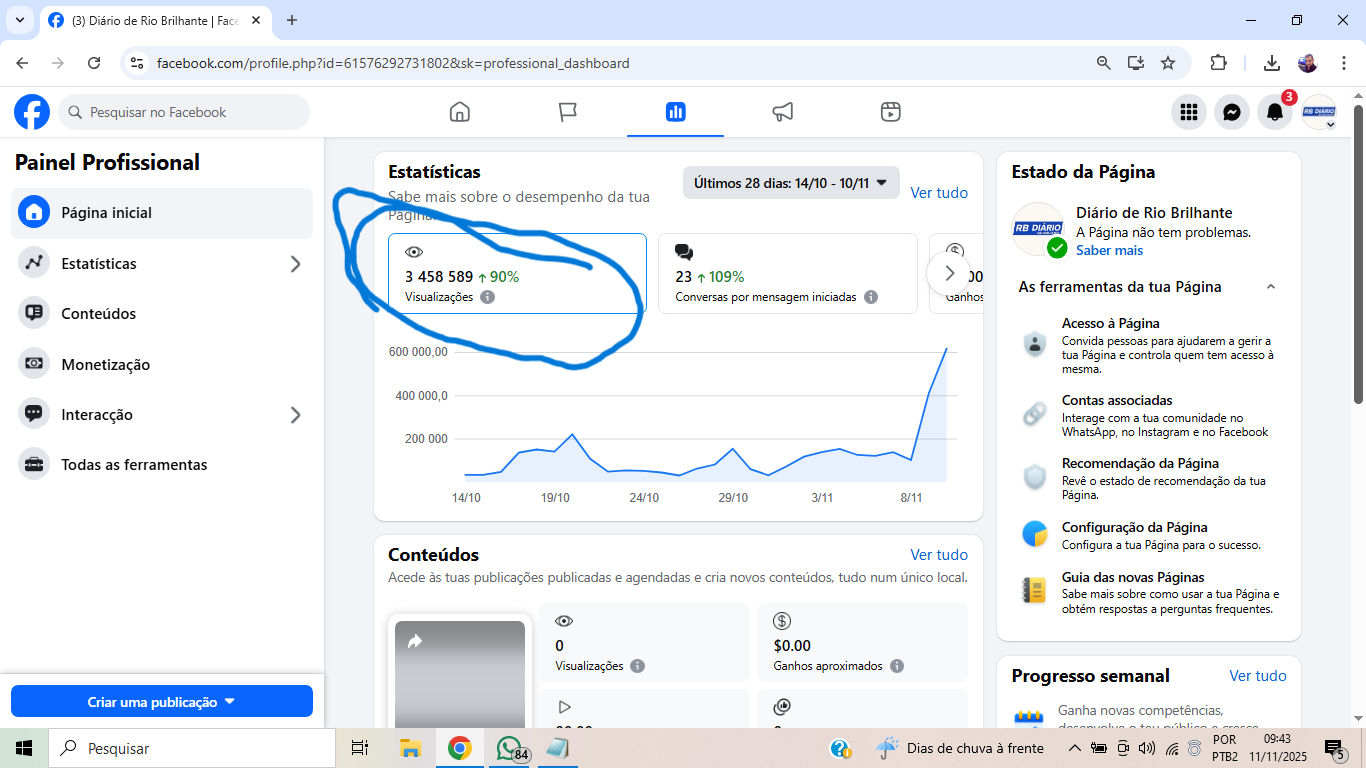Viewport: 1366px width, 768px height.
Task: Click Criar uma publicação button
Action: (162, 702)
